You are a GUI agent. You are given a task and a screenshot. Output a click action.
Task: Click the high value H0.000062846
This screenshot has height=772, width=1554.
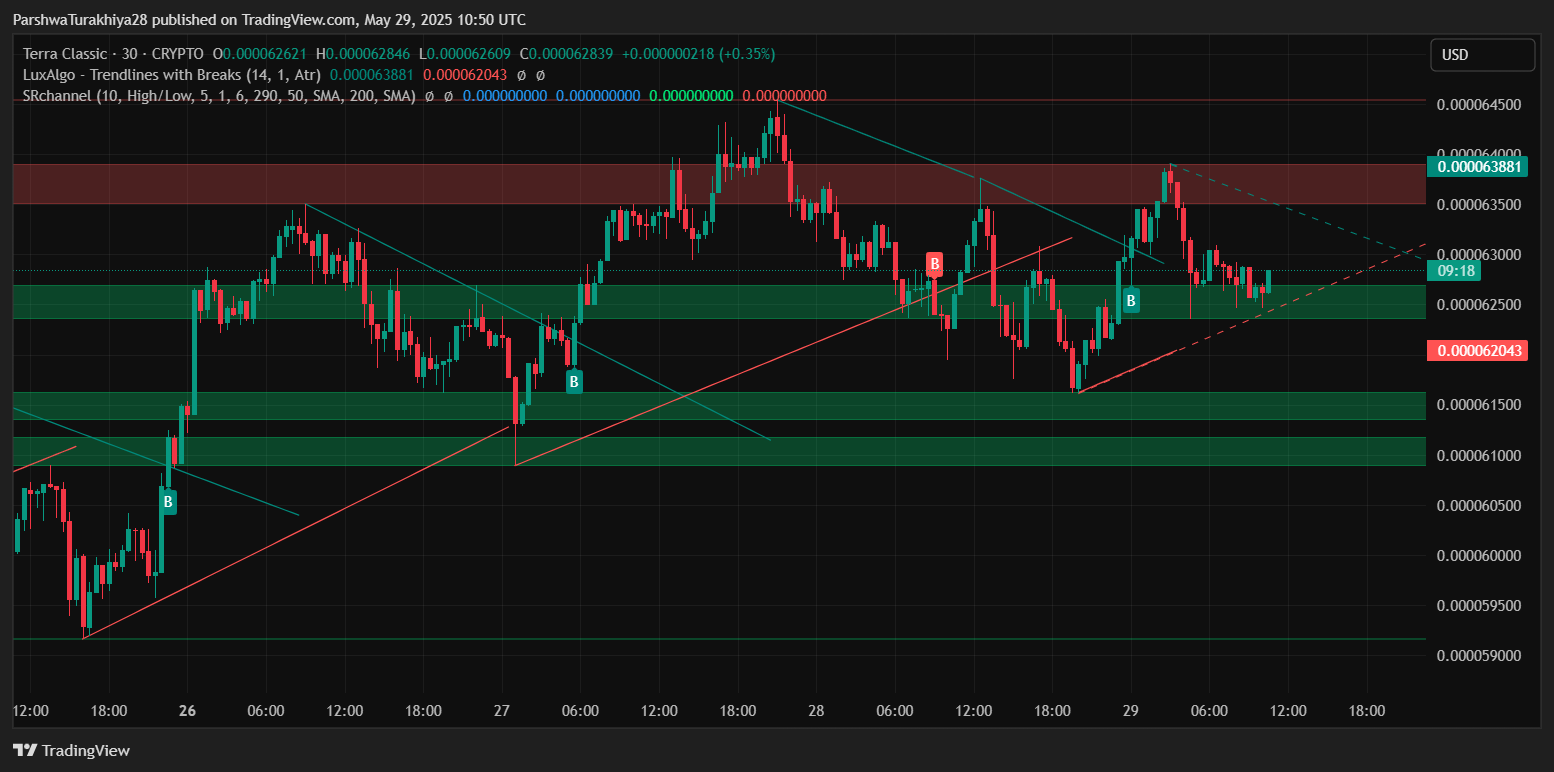coord(363,54)
